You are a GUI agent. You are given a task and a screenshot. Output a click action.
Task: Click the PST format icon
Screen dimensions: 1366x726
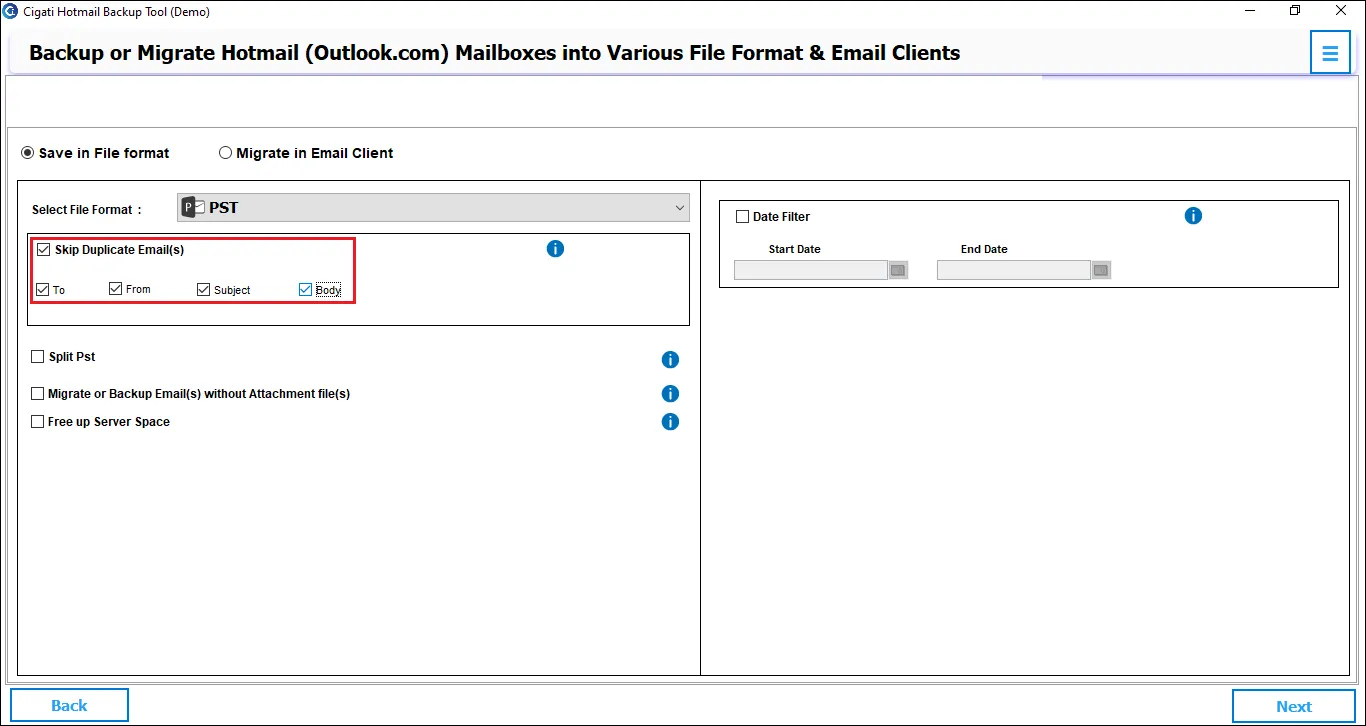click(x=193, y=208)
